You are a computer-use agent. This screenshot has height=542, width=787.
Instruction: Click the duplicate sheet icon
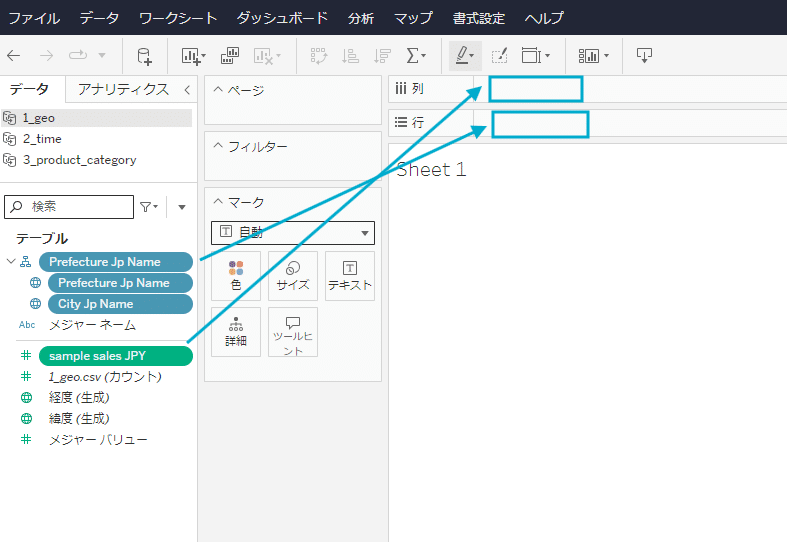230,55
